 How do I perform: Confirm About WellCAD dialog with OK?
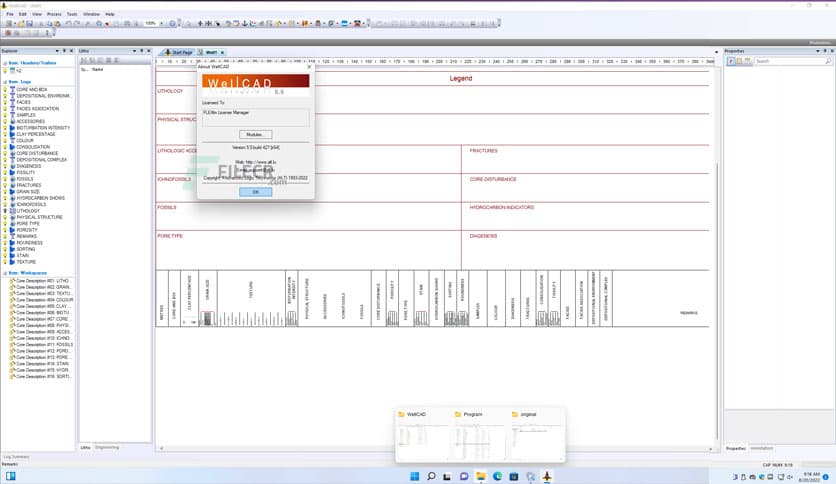click(x=255, y=192)
